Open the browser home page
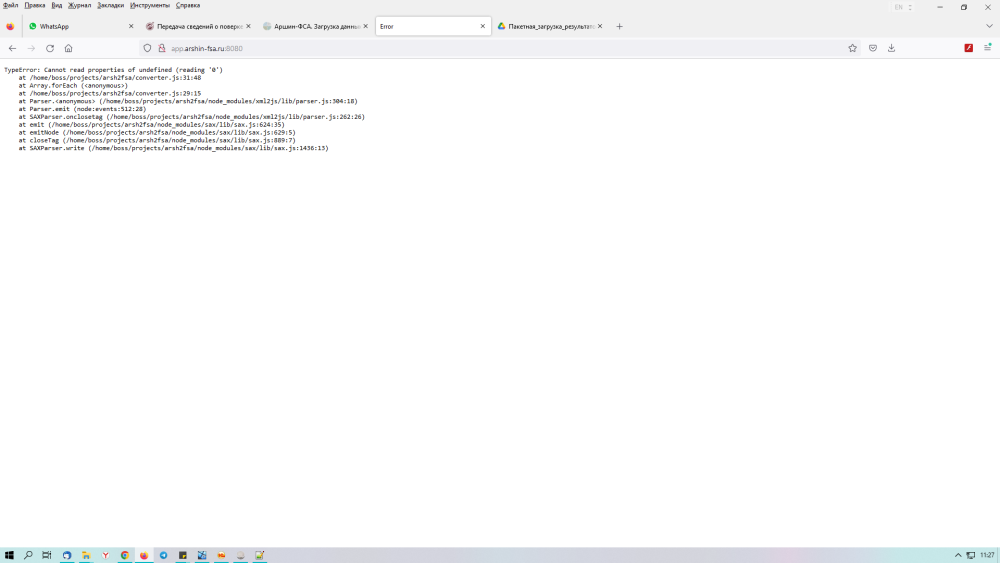1000x563 pixels. [68, 48]
